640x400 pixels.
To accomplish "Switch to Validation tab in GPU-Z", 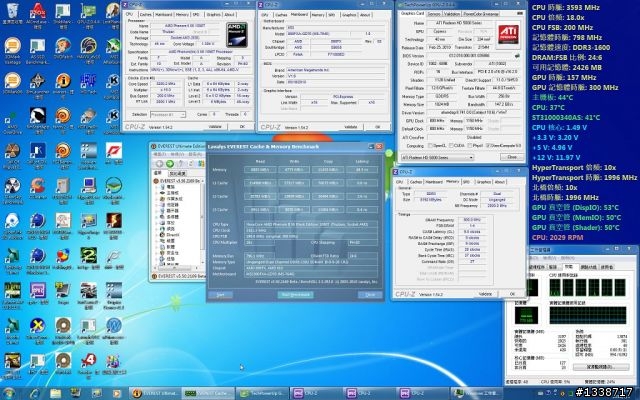I will (452, 14).
